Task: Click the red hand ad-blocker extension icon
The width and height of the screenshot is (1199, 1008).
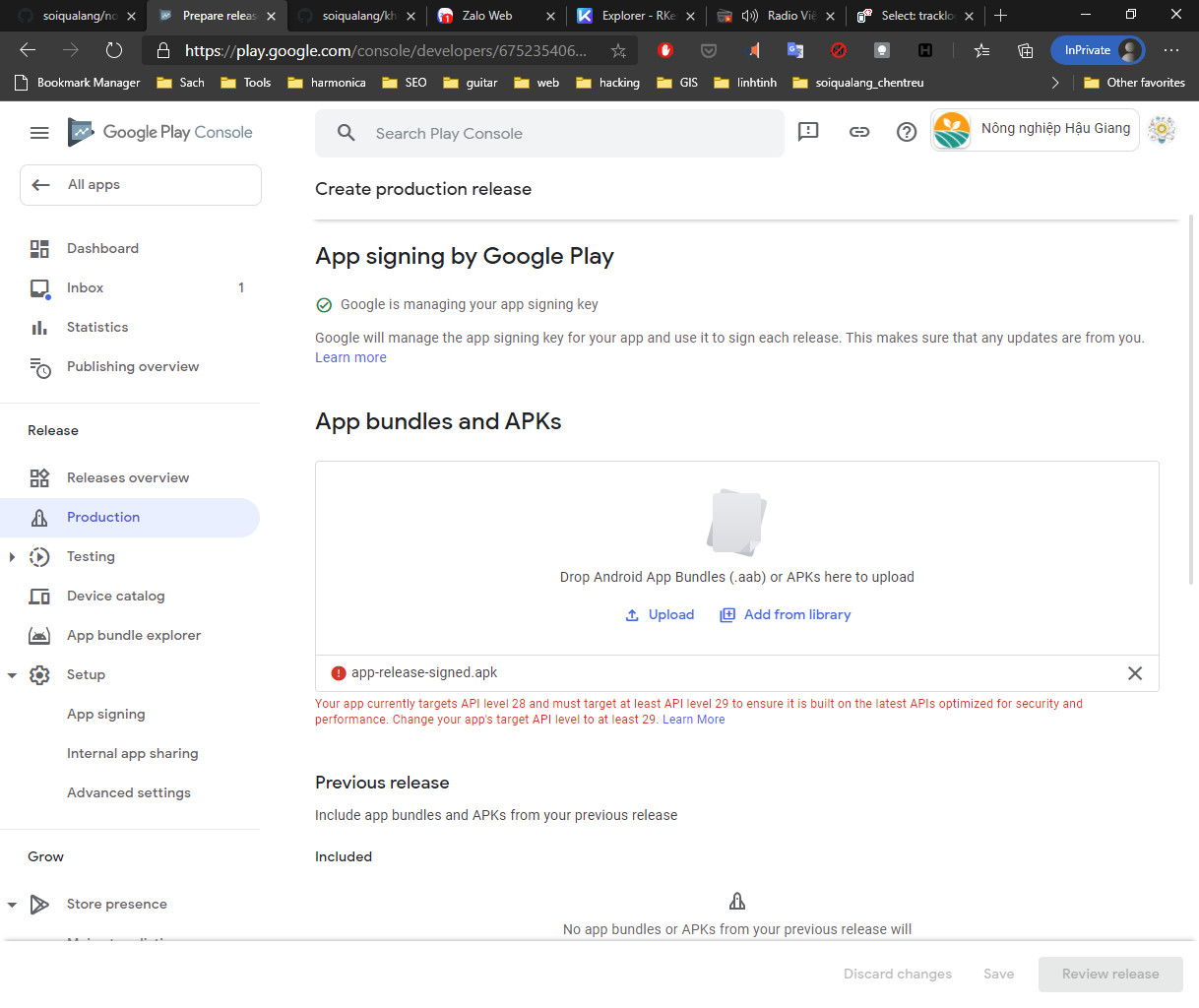Action: [x=665, y=50]
